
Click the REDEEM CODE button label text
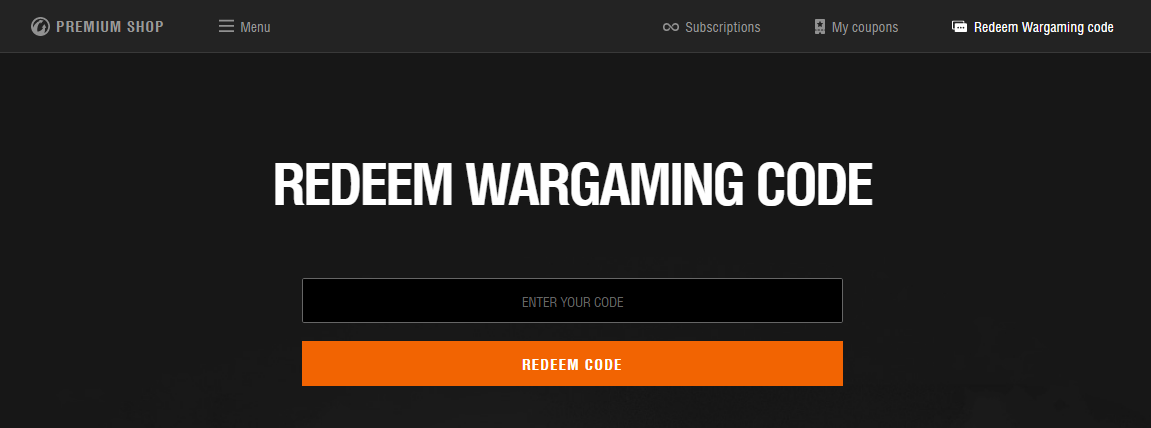[572, 365]
